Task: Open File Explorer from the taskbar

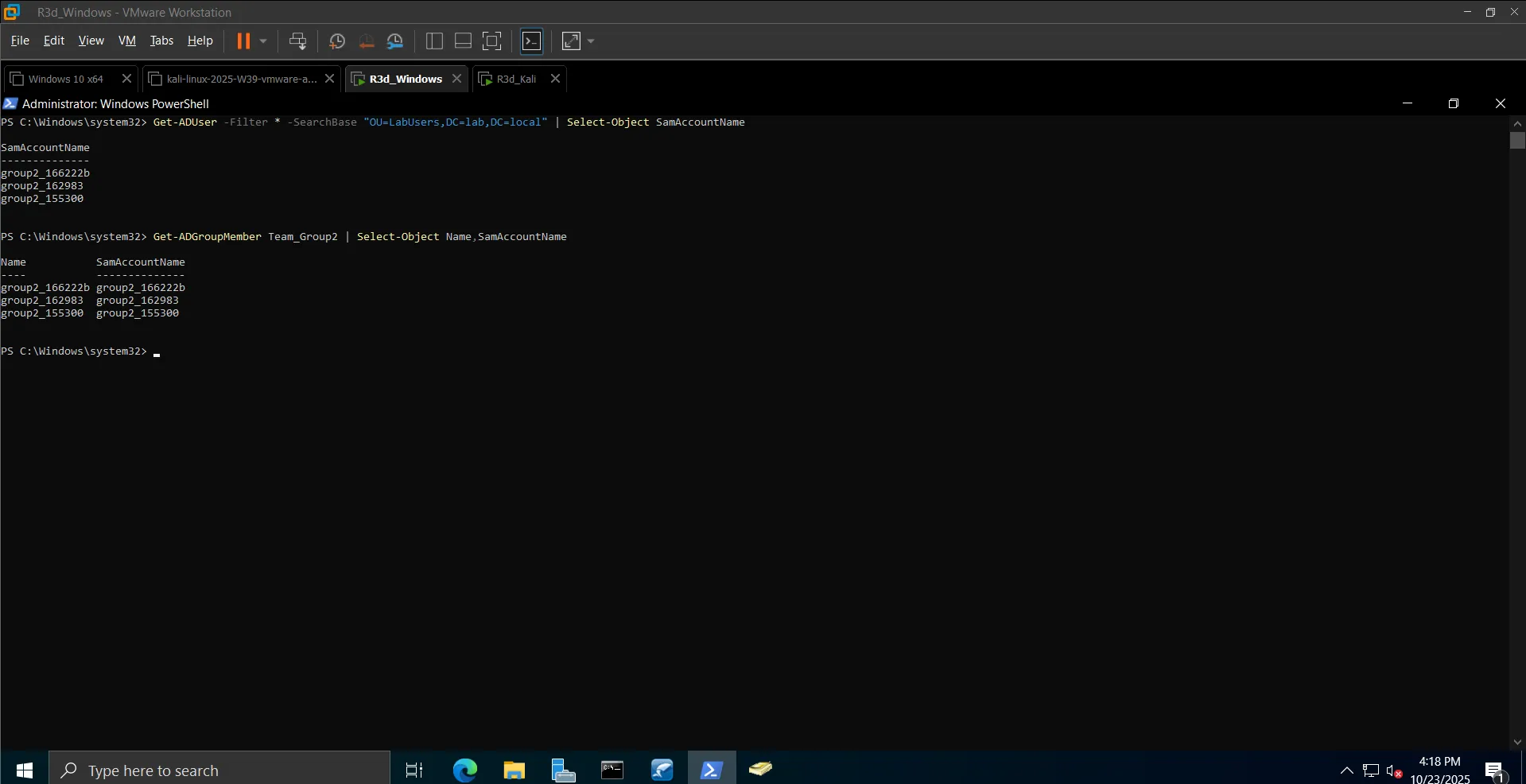Action: point(514,770)
